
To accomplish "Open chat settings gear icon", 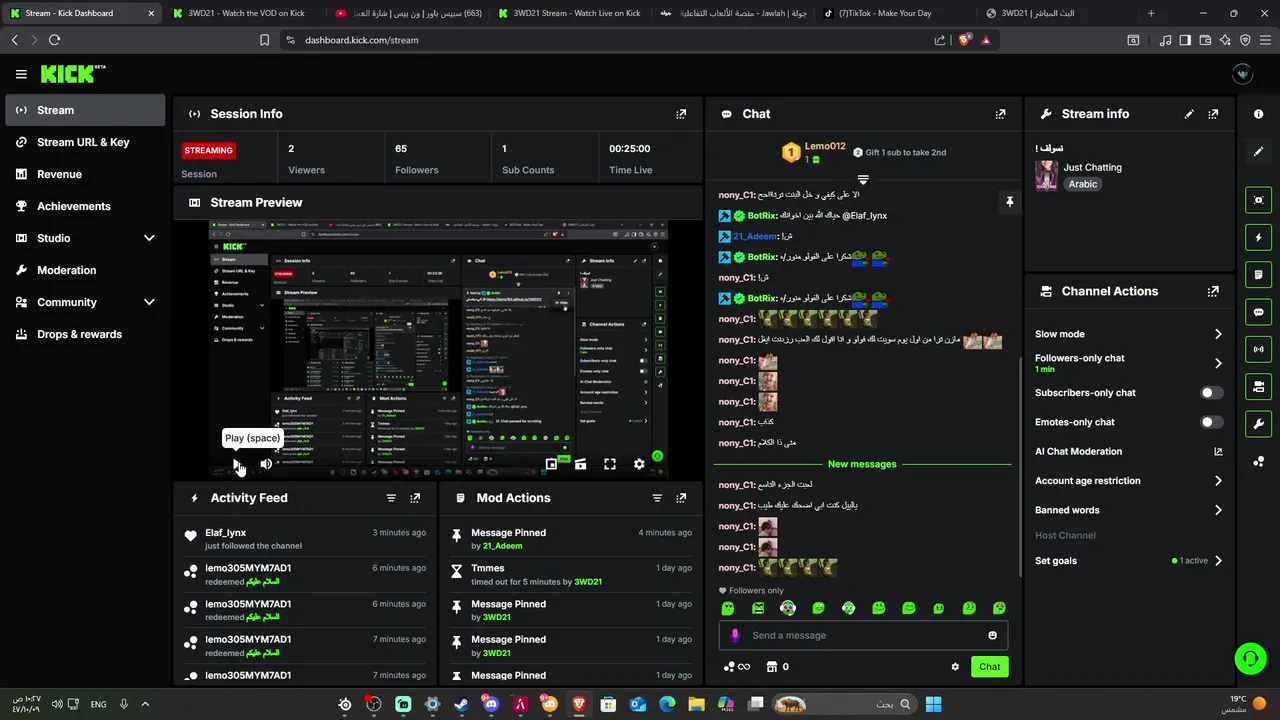I will click(955, 667).
